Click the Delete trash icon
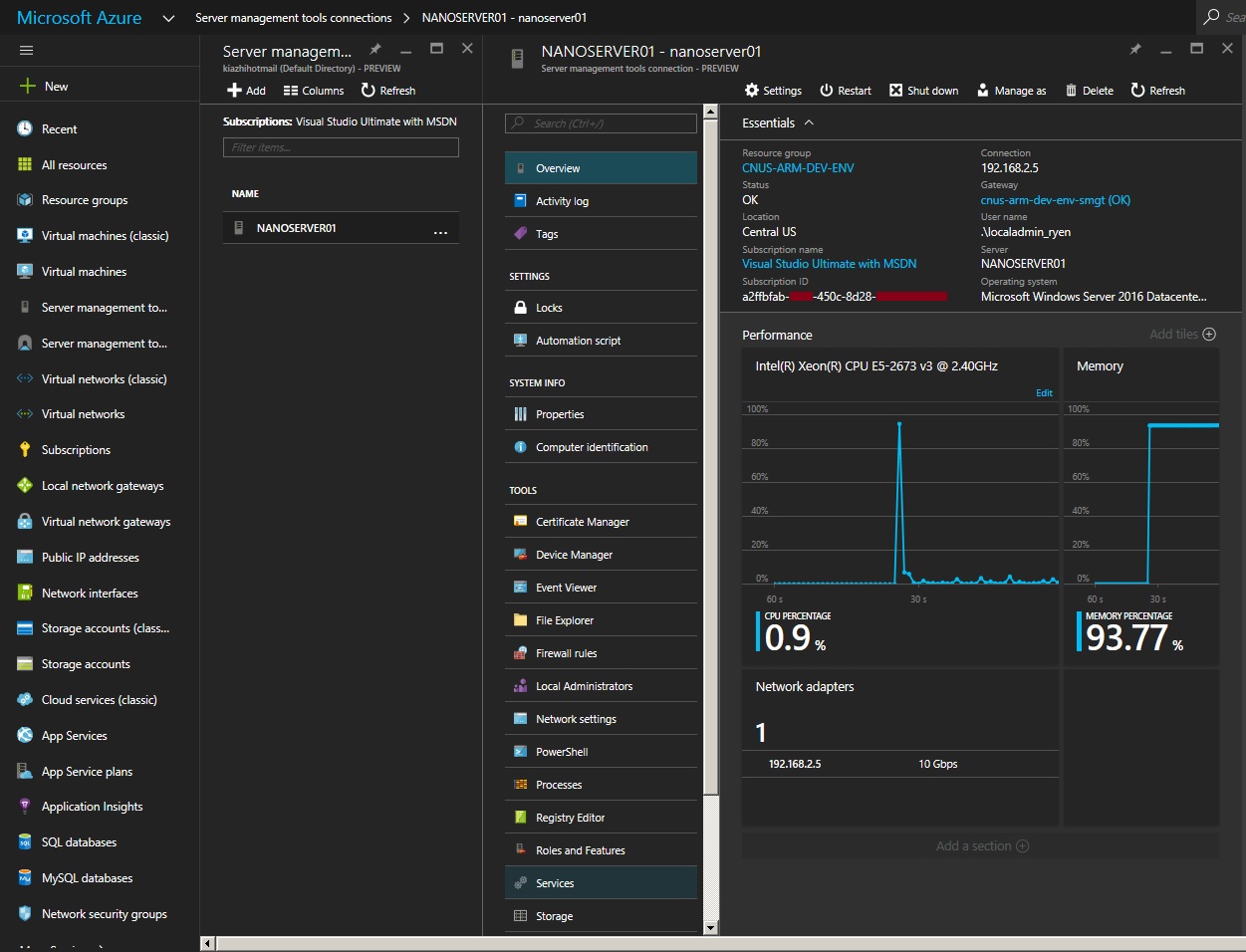Screen dimensions: 1246x952 1072,90
